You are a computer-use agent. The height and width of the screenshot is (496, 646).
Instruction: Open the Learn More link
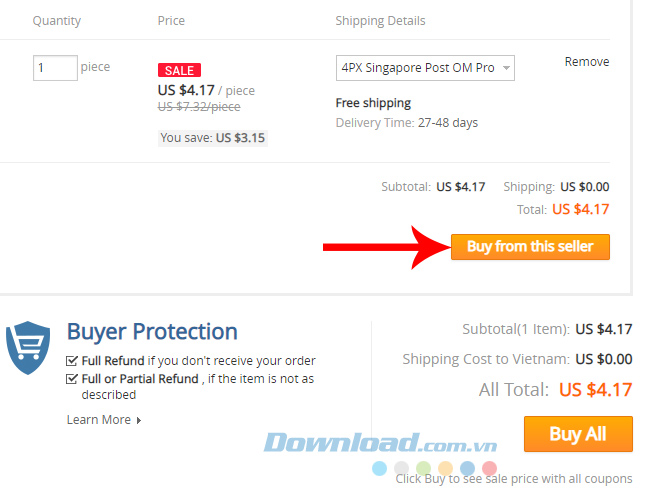[x=99, y=420]
